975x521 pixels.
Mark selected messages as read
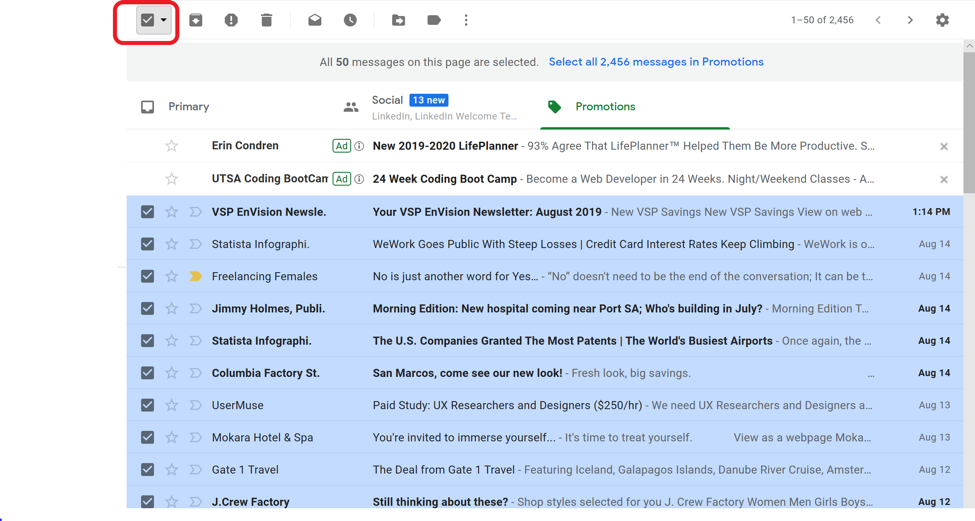(315, 20)
